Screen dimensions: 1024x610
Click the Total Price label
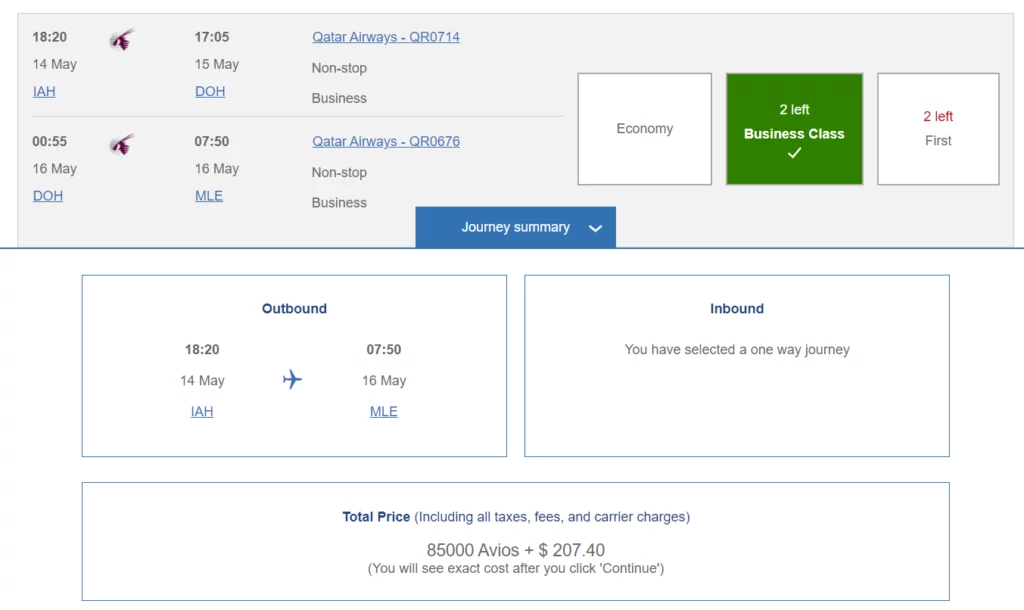click(376, 517)
